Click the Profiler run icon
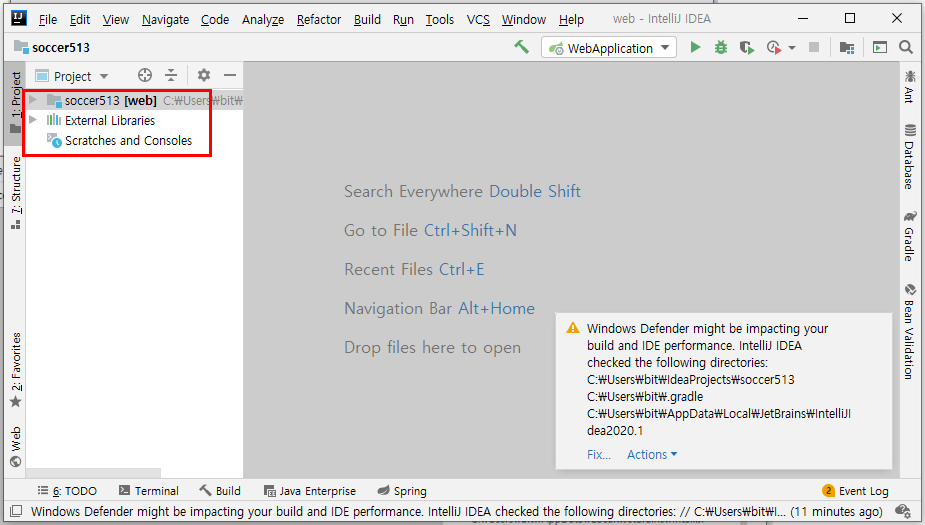Image resolution: width=925 pixels, height=525 pixels. pyautogui.click(x=773, y=47)
